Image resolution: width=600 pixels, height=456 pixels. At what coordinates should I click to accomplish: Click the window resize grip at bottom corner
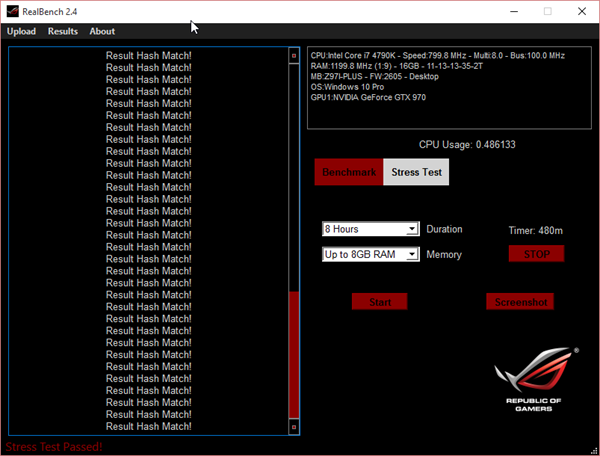click(x=594, y=451)
